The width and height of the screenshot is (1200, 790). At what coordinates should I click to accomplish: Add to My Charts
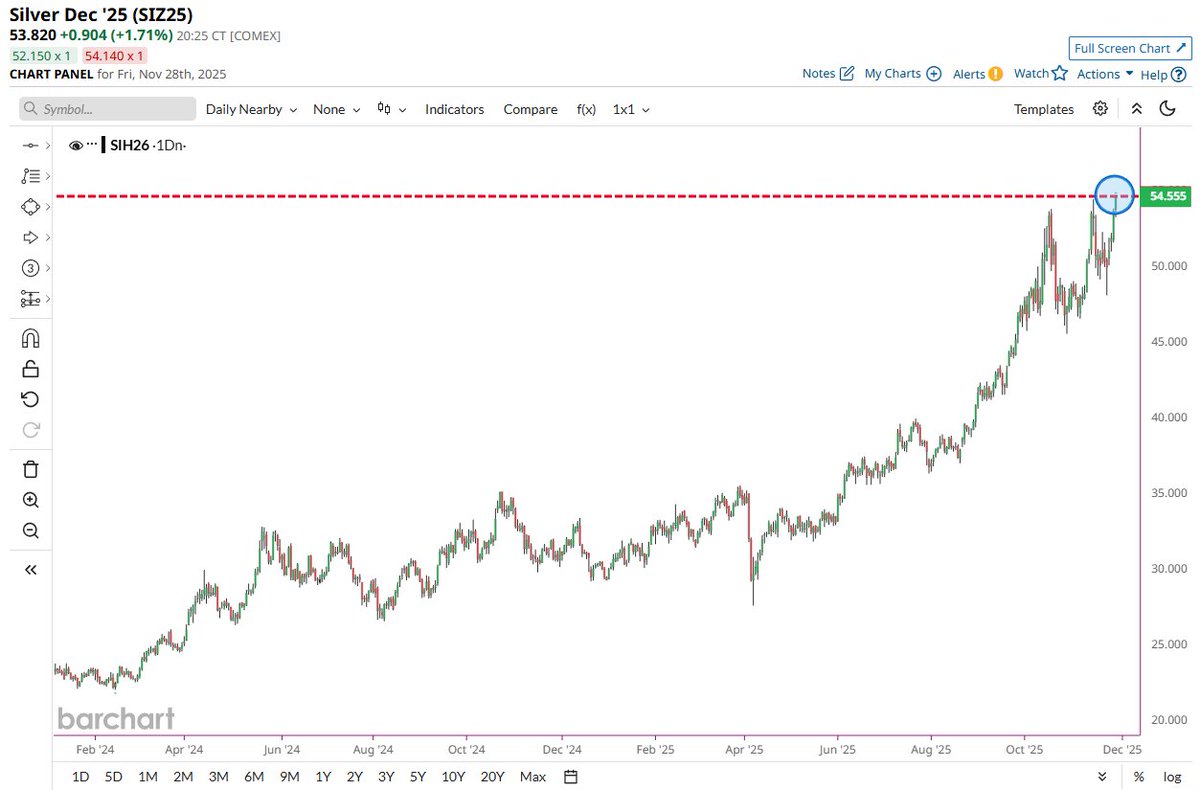[903, 74]
